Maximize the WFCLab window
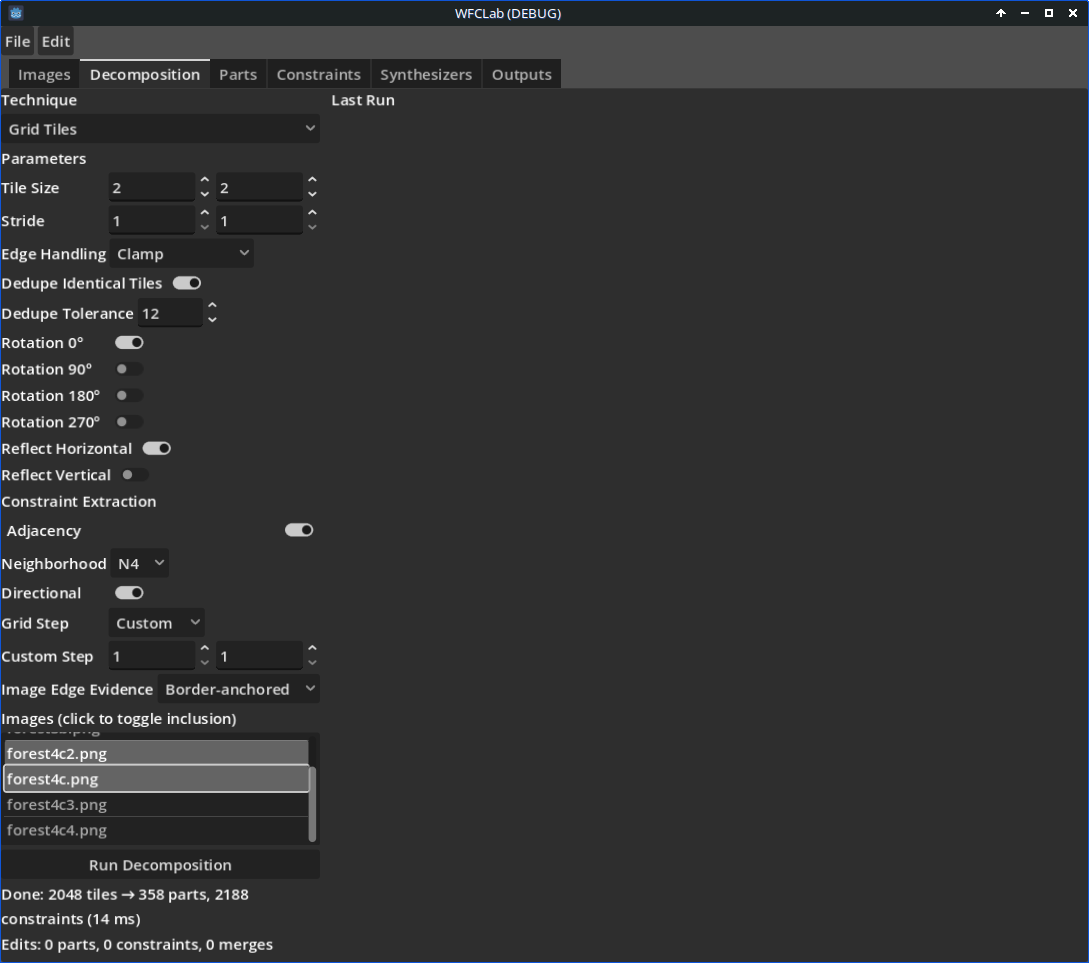Image resolution: width=1089 pixels, height=963 pixels. pyautogui.click(x=1049, y=13)
